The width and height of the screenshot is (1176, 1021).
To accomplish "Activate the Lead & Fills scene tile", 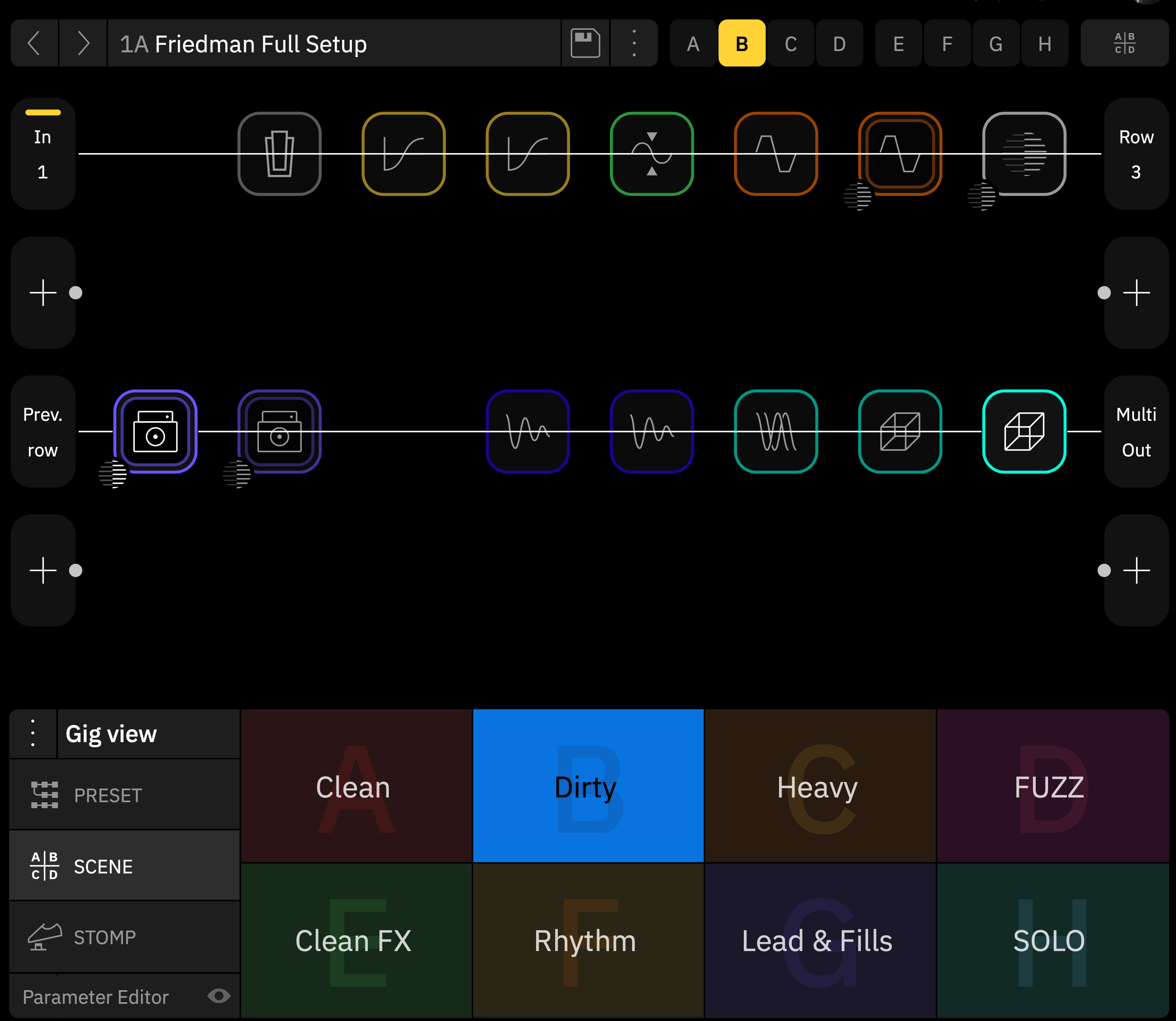I will coord(820,940).
